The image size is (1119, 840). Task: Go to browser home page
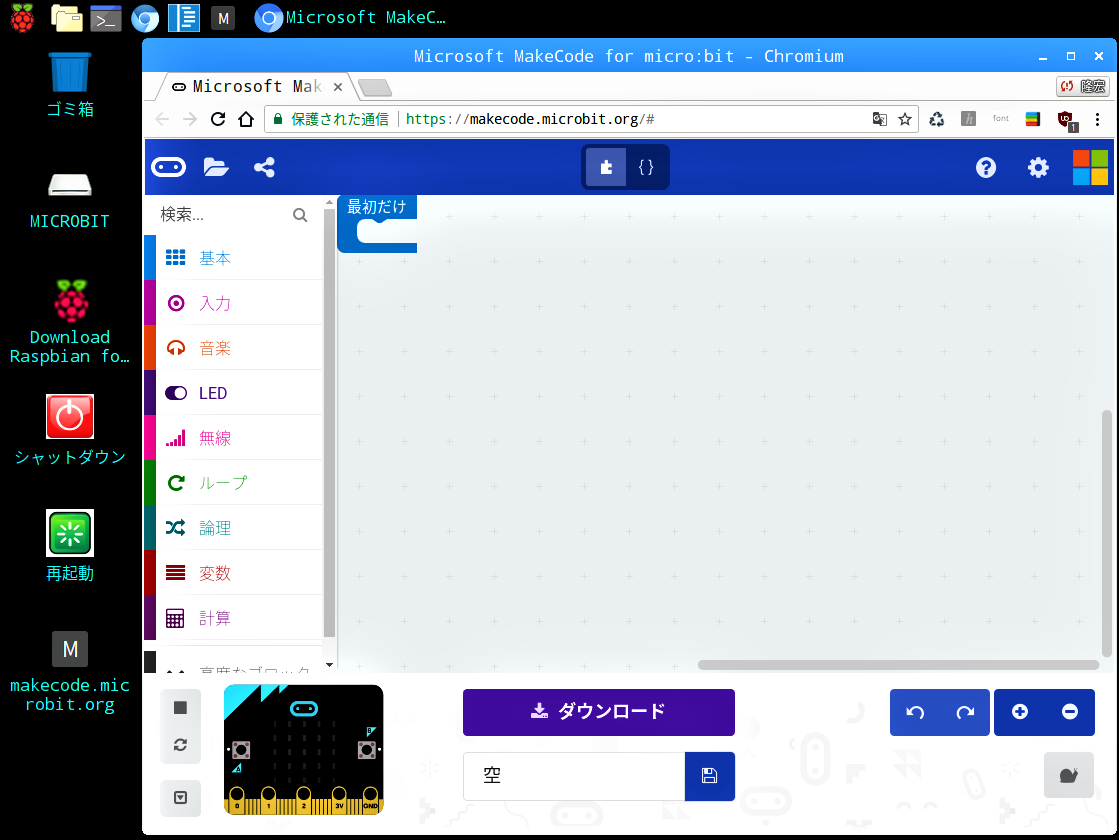(246, 119)
